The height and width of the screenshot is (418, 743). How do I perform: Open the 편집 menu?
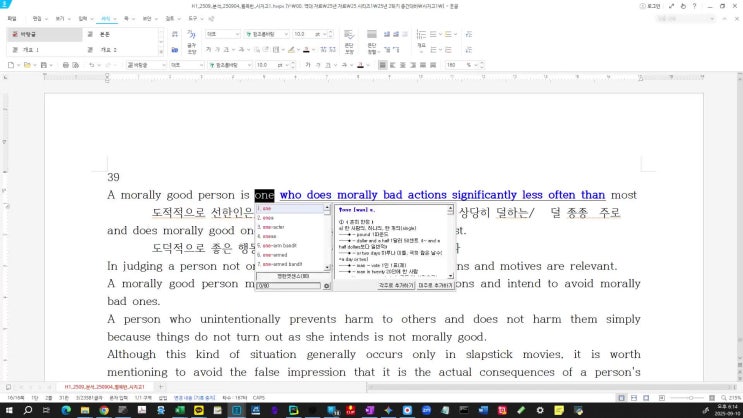(x=37, y=18)
